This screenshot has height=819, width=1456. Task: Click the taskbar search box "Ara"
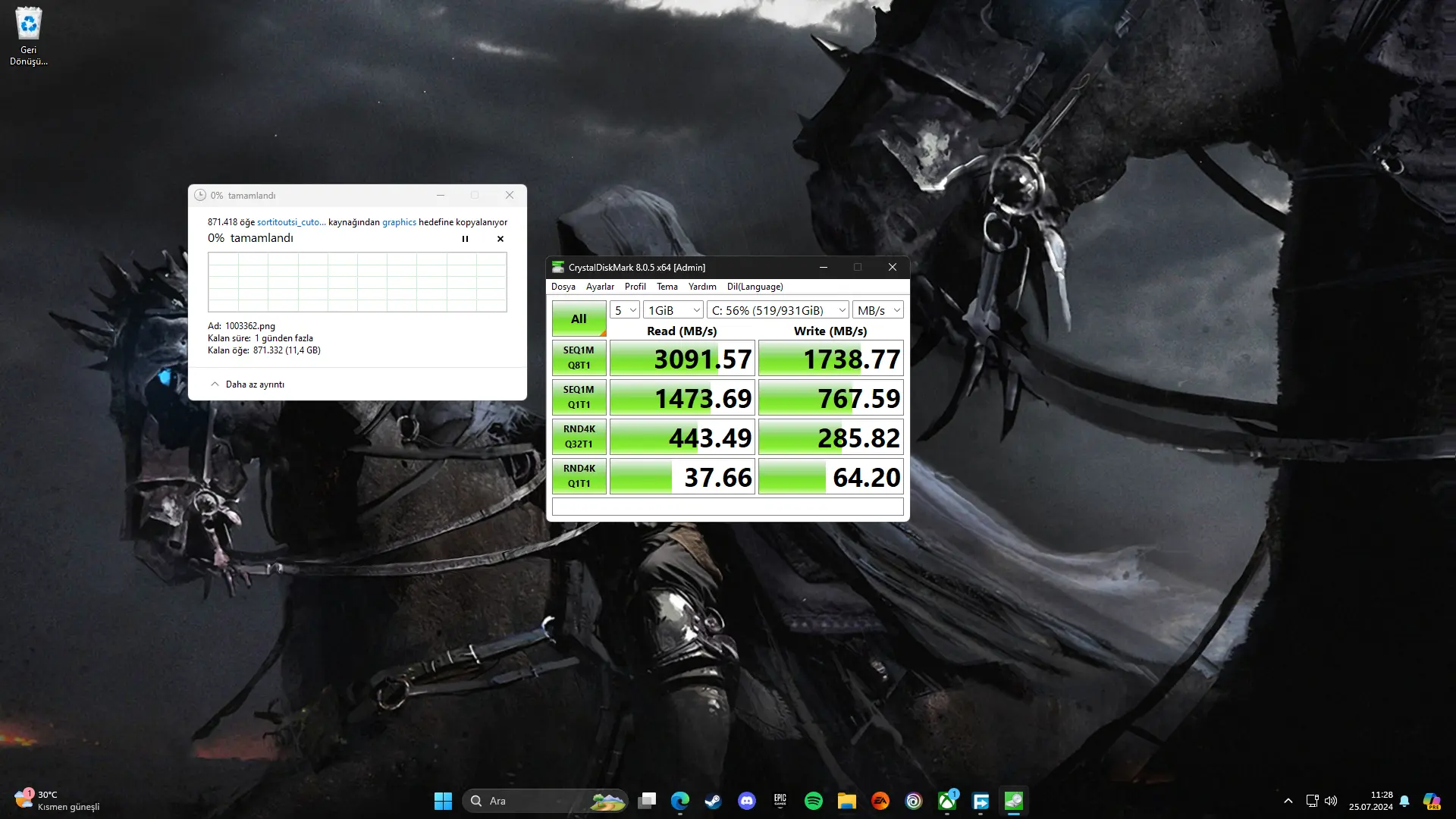[x=544, y=801]
